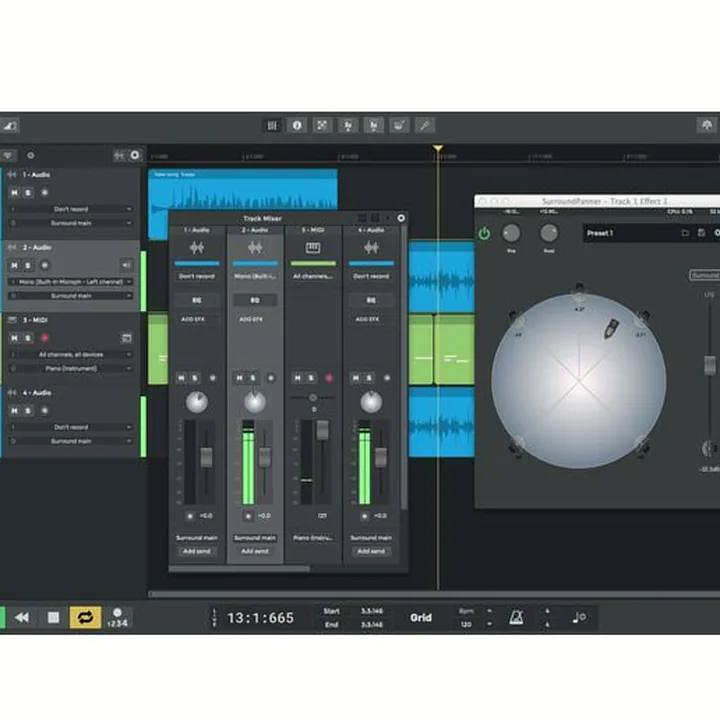
Task: Open Track Mixer settings gear icon
Action: click(401, 218)
